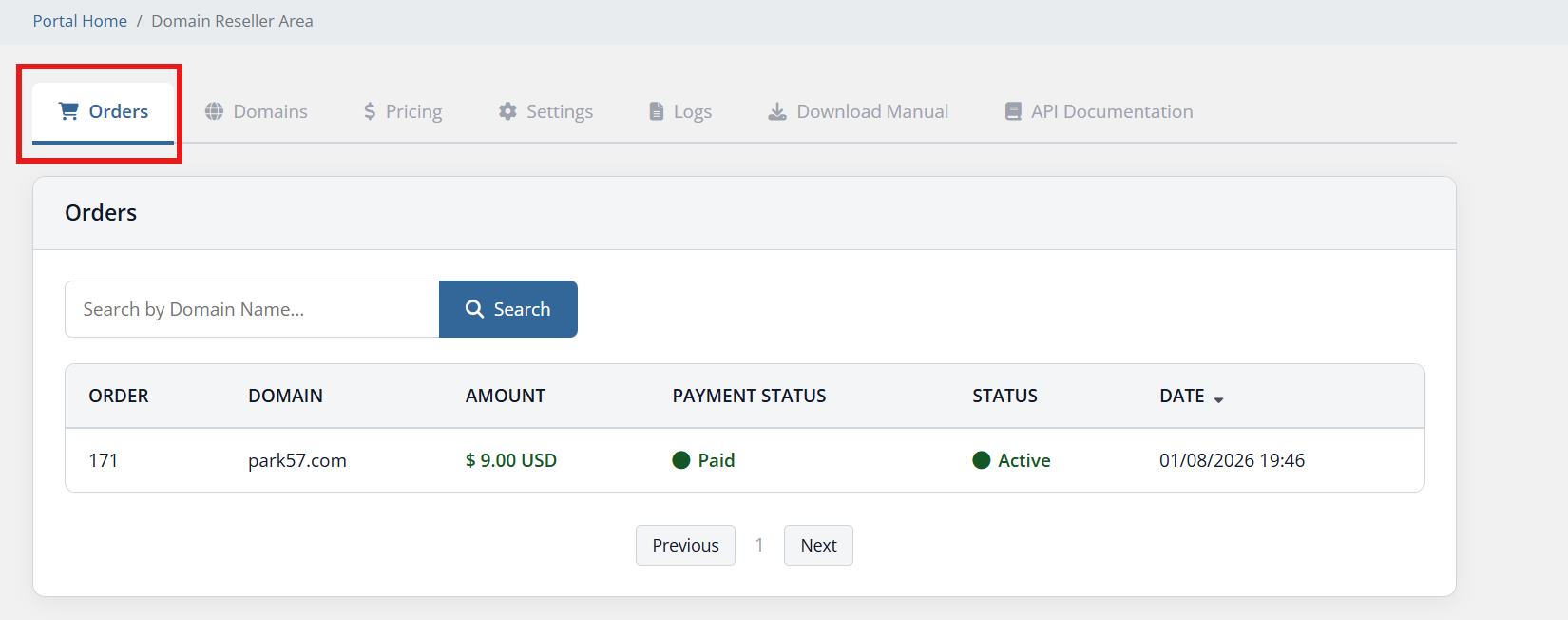The width and height of the screenshot is (1568, 620).
Task: Click the magnifier icon in Search button
Action: [x=475, y=309]
